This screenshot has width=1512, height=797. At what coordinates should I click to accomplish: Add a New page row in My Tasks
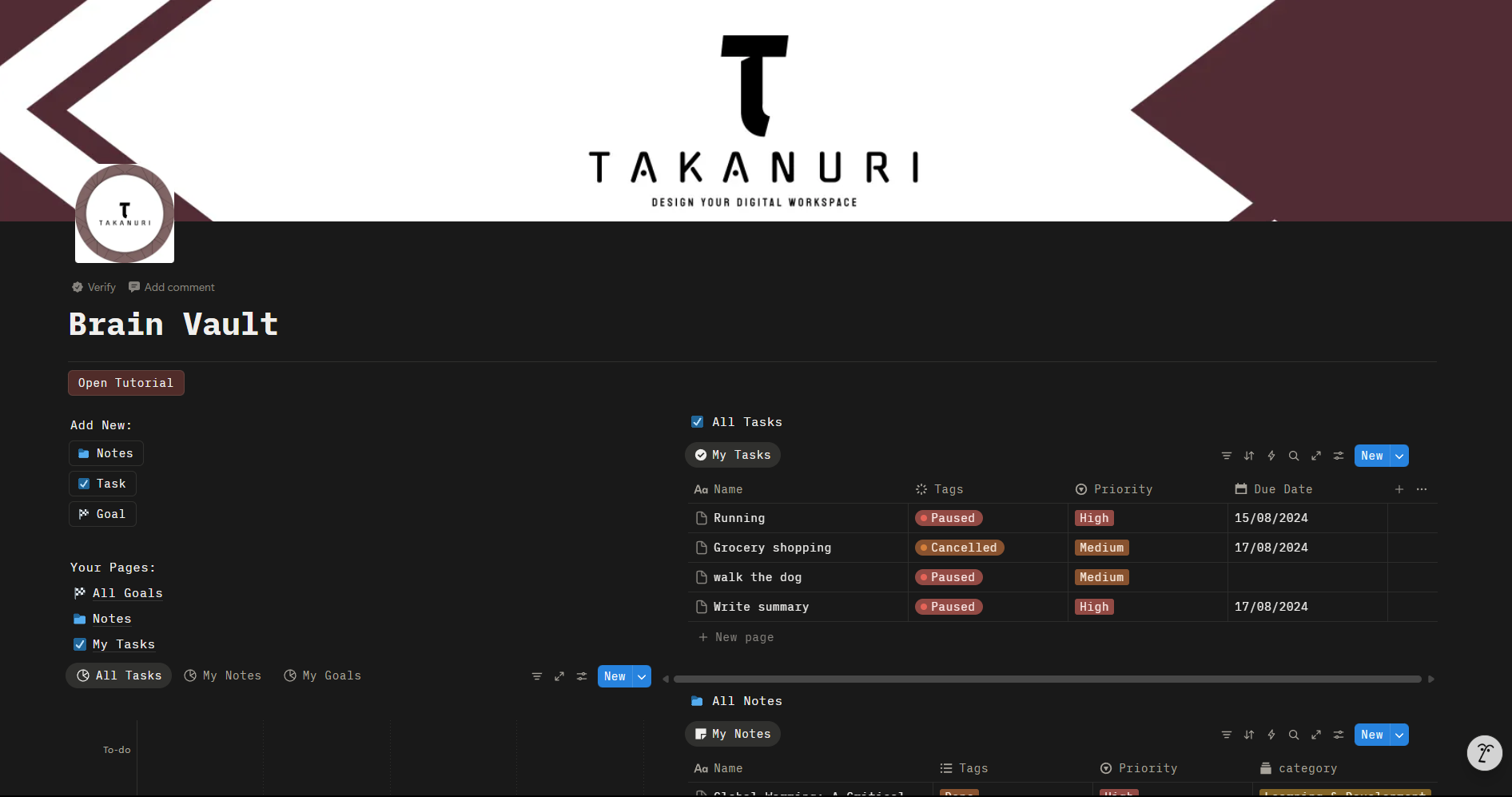pos(736,637)
